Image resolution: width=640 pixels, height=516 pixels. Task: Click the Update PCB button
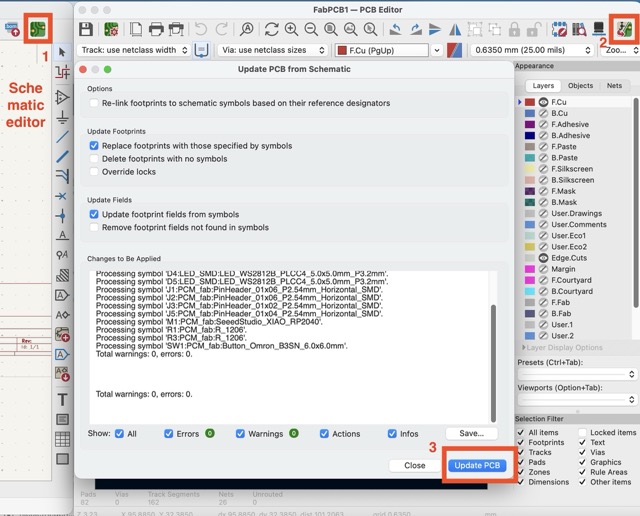(x=477, y=465)
